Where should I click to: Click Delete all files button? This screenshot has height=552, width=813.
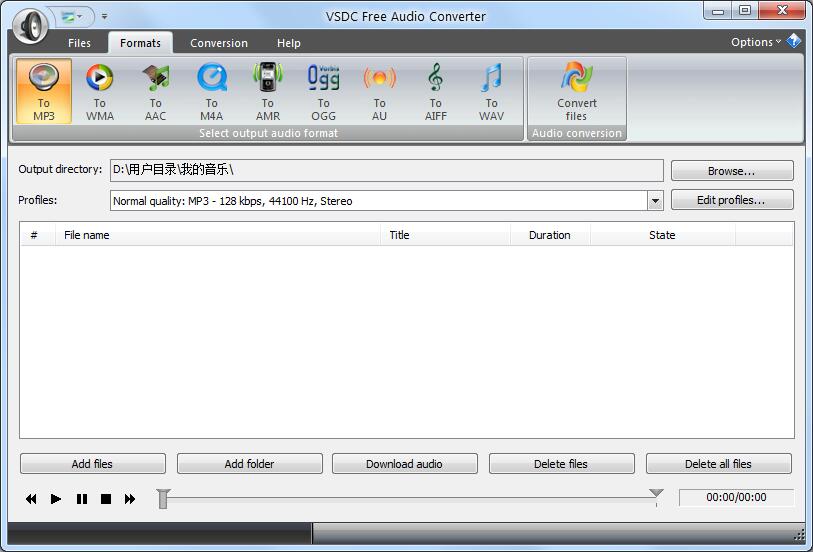tap(719, 463)
